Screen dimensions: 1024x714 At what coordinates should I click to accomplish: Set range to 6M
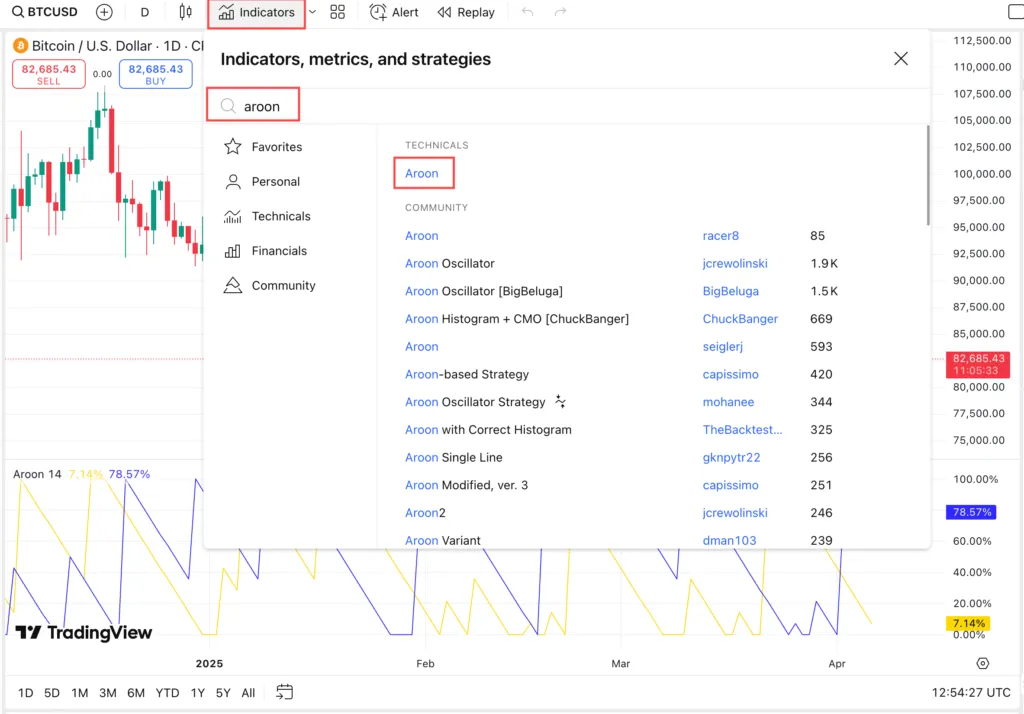point(136,693)
